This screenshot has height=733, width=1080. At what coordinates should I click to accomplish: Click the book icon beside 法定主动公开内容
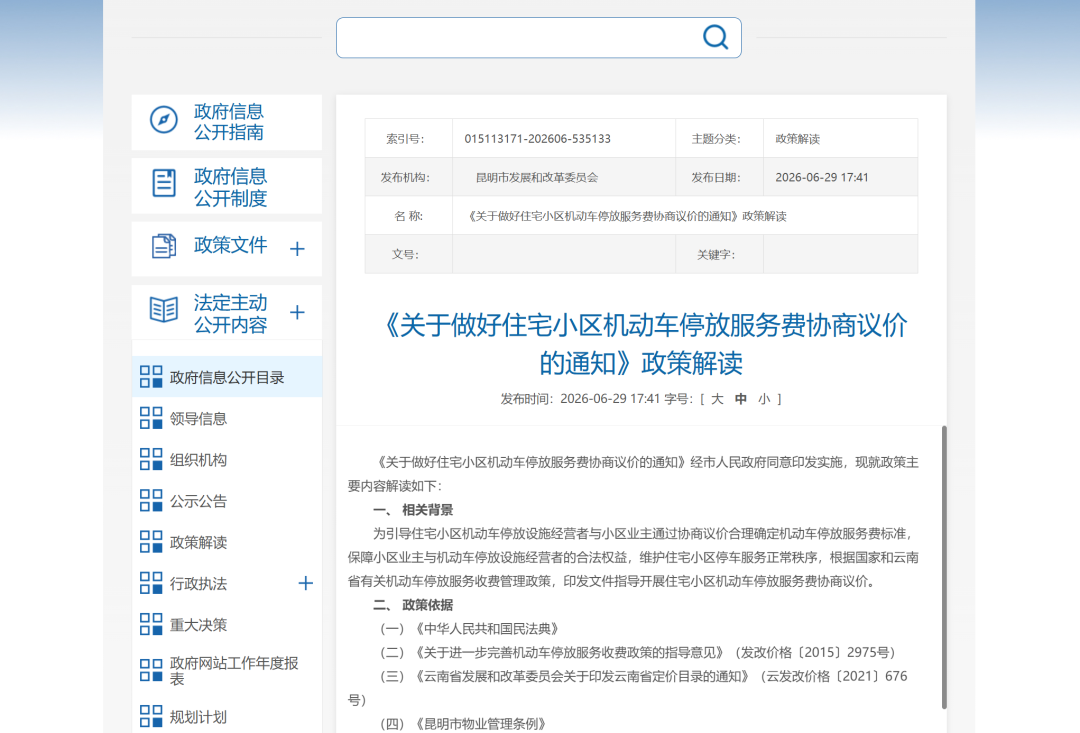(x=164, y=309)
